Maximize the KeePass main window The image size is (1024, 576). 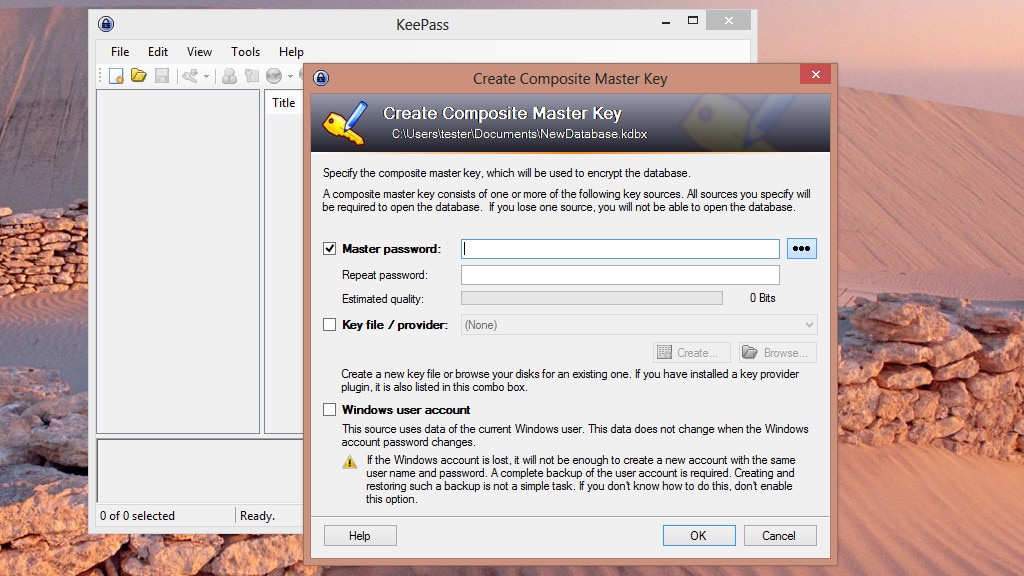click(x=693, y=21)
